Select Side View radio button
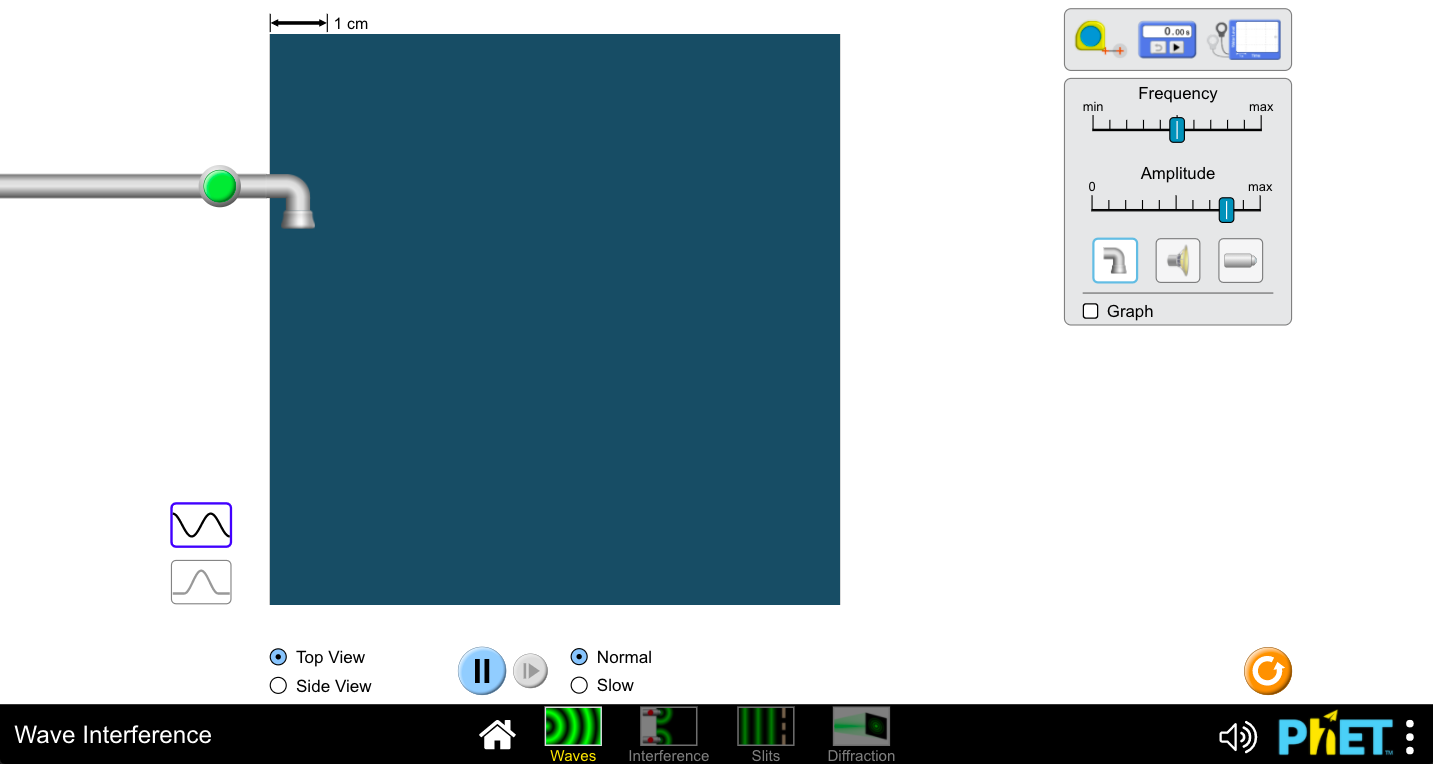Screen dimensions: 1433x764 point(279,686)
